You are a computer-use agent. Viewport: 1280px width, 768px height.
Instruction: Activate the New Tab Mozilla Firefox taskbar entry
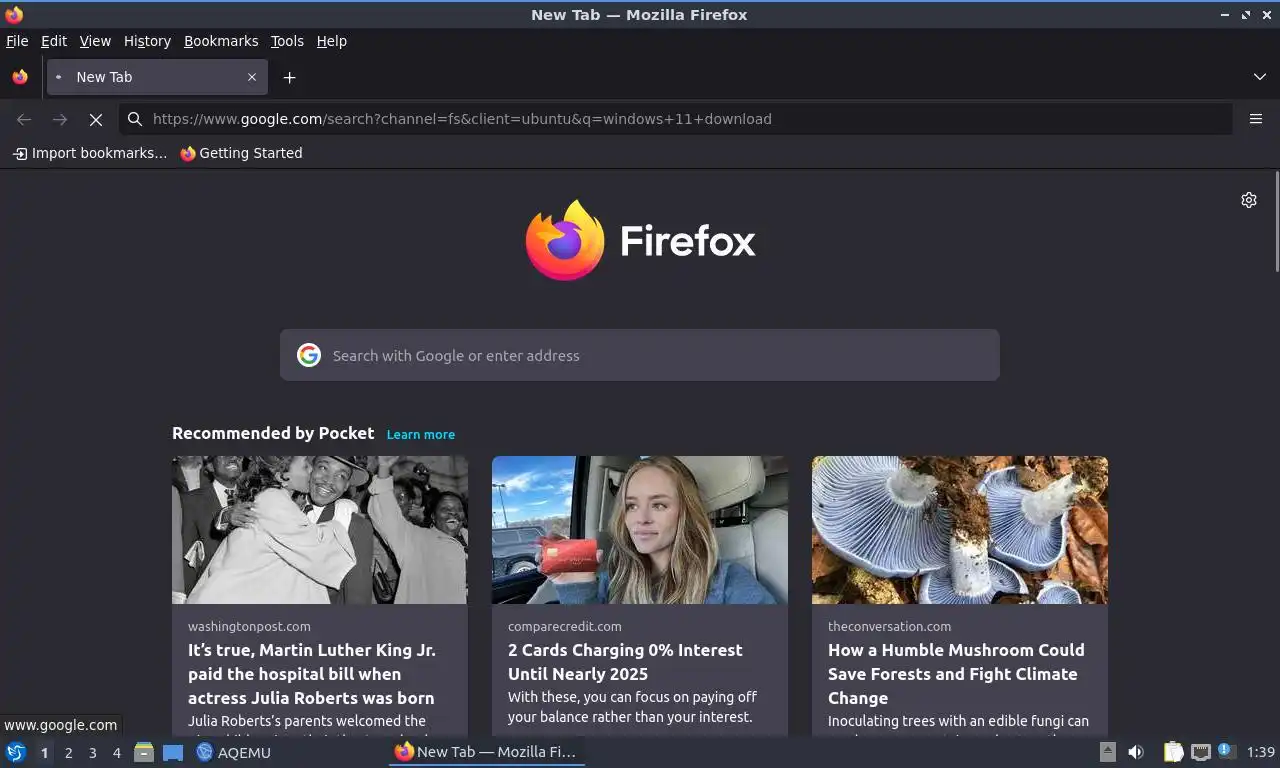pos(486,752)
